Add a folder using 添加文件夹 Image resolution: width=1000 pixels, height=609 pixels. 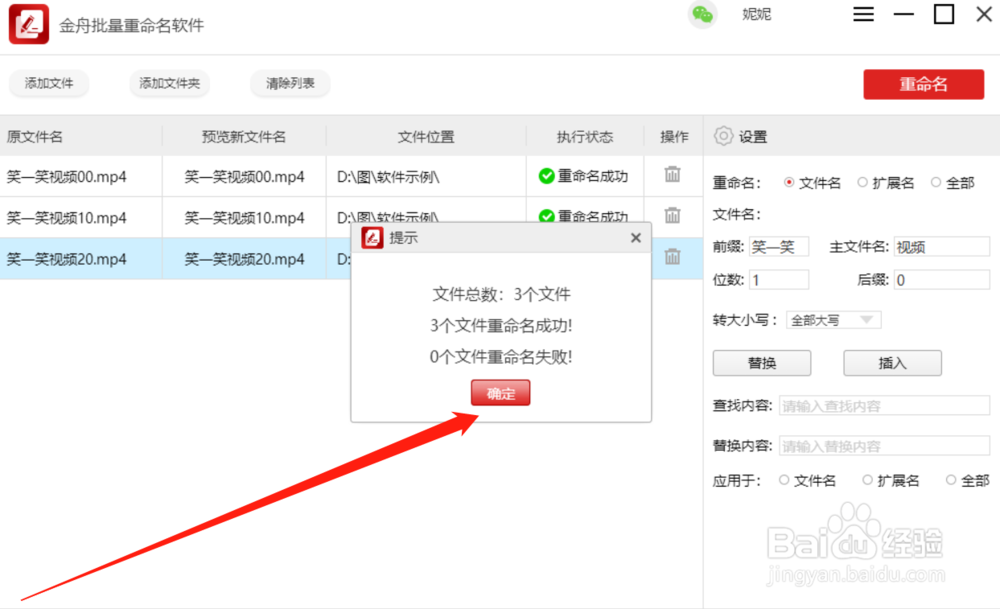click(169, 84)
